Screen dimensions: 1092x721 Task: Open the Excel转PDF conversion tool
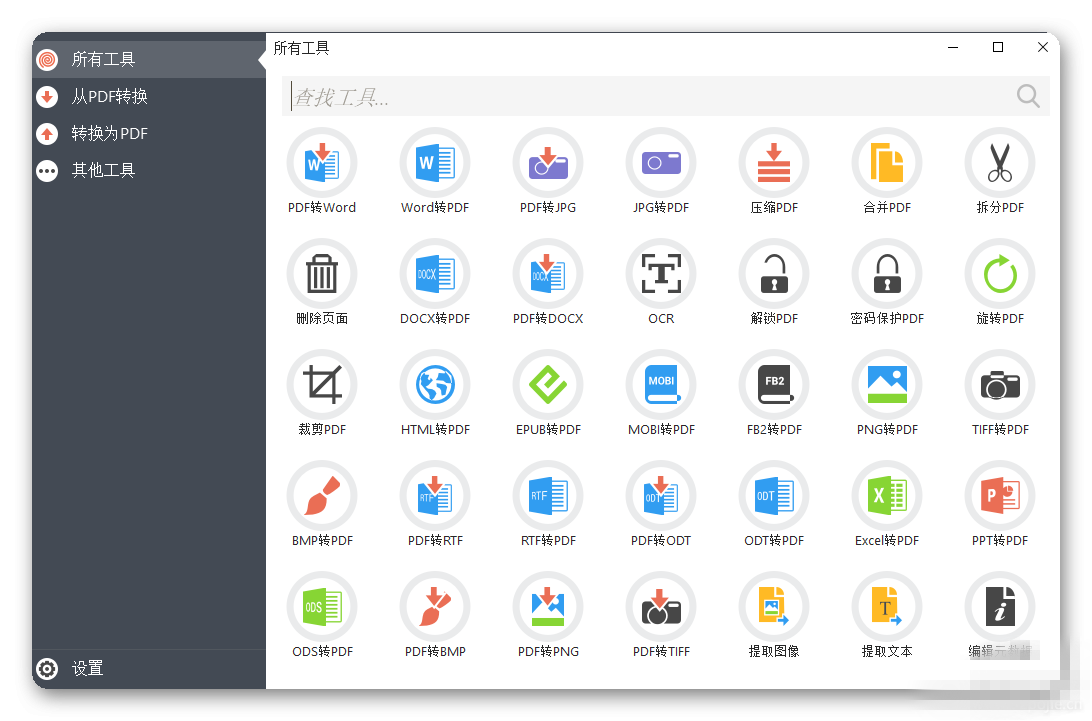pyautogui.click(x=887, y=505)
